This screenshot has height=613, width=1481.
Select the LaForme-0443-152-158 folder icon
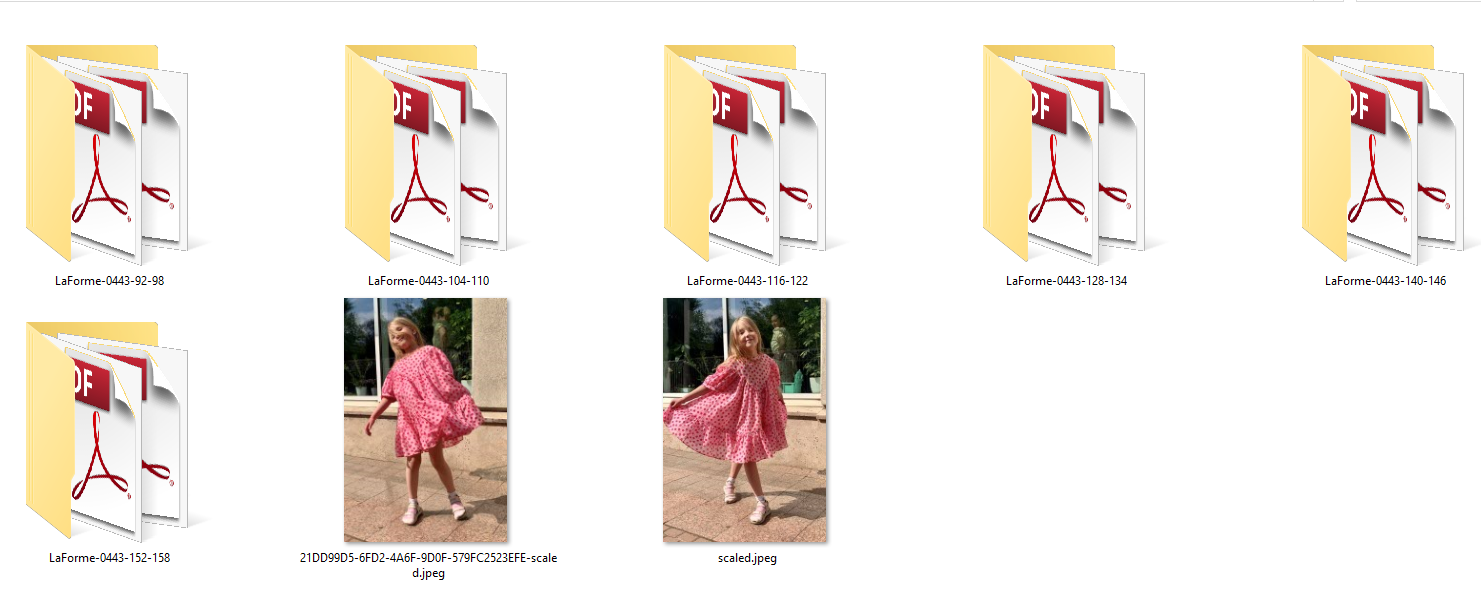click(108, 430)
